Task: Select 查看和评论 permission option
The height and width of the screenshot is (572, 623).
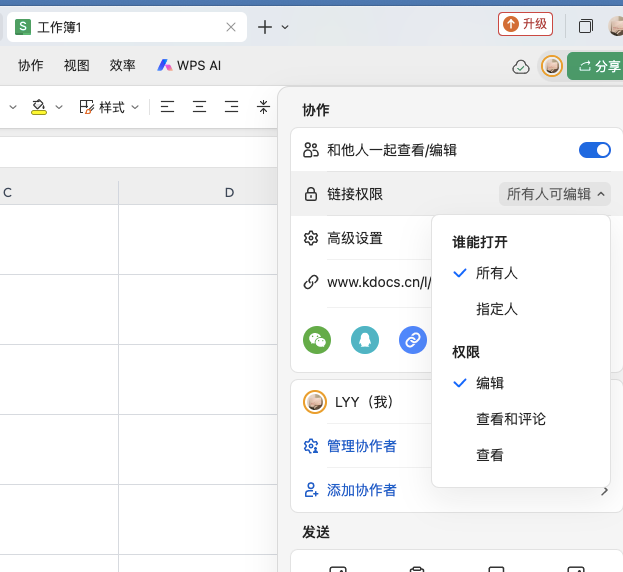Action: [x=510, y=419]
